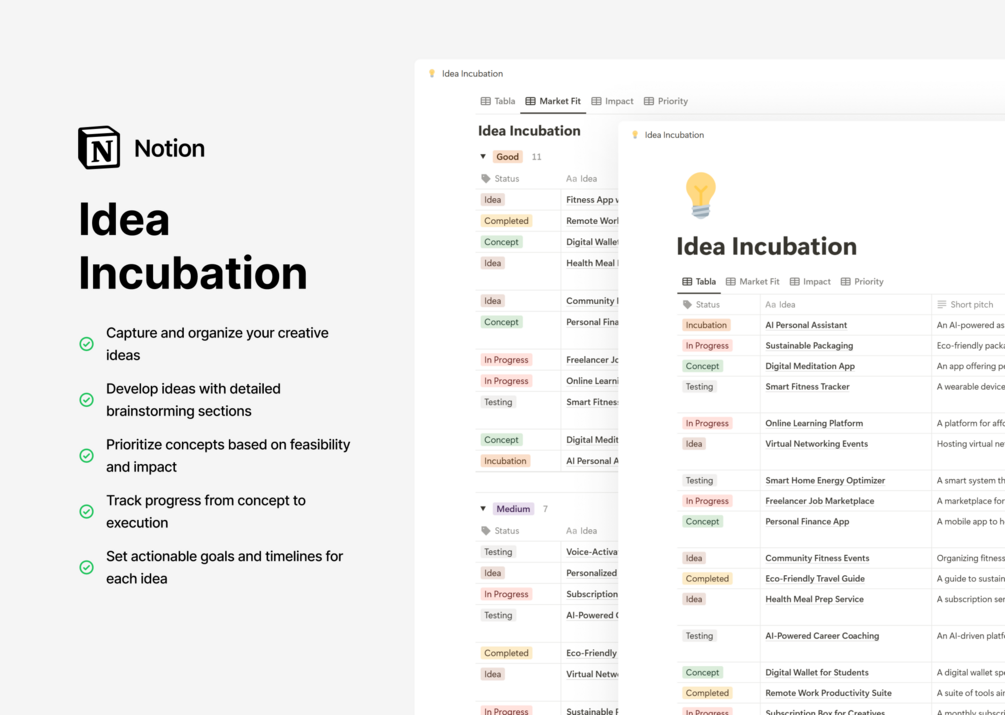Click the Idea column header in front table
This screenshot has height=715, width=1005.
pos(780,304)
